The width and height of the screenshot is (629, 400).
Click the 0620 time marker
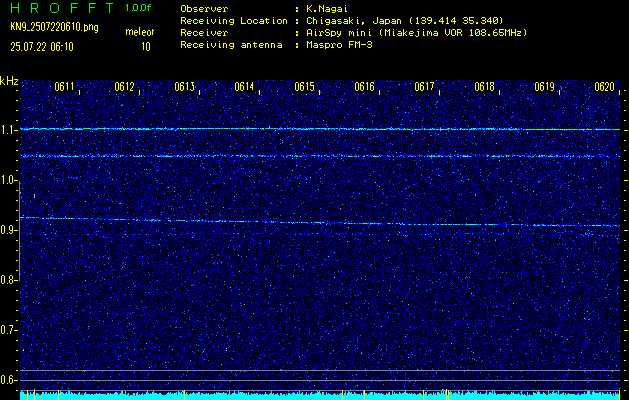tap(605, 87)
